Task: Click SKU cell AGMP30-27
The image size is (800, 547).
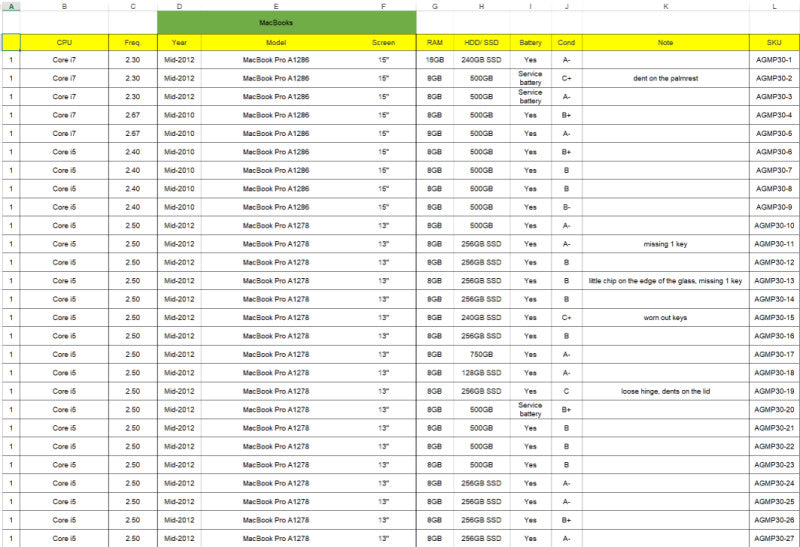Action: pyautogui.click(x=774, y=538)
